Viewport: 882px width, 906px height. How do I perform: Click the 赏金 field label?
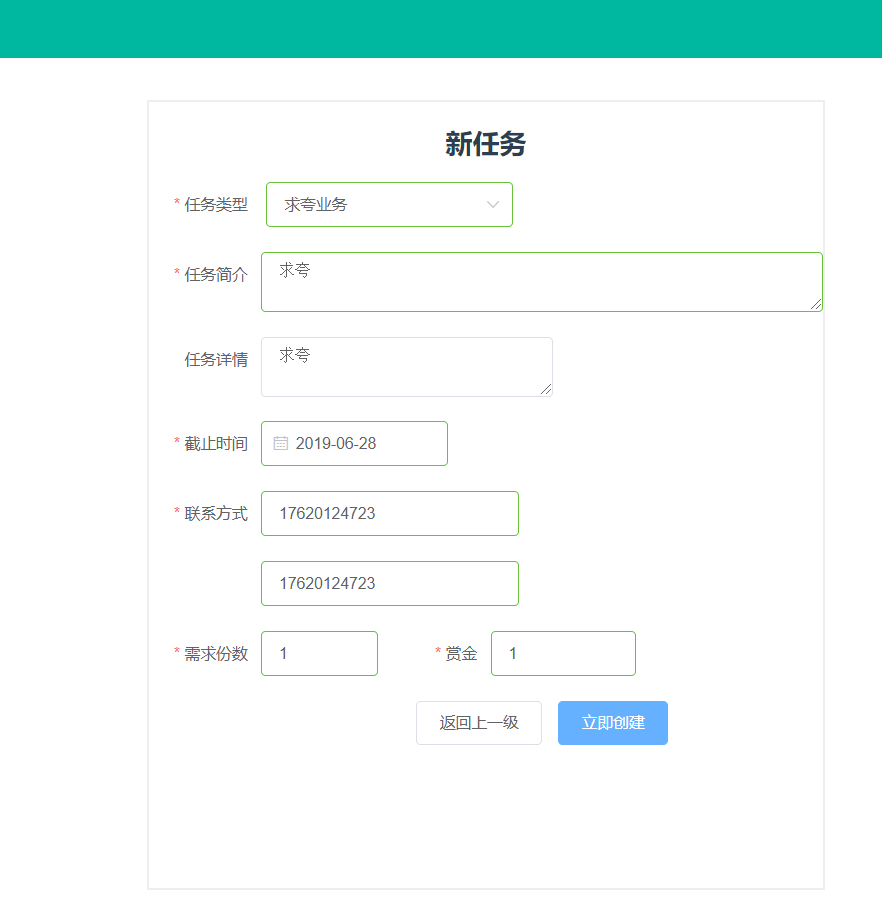click(461, 653)
